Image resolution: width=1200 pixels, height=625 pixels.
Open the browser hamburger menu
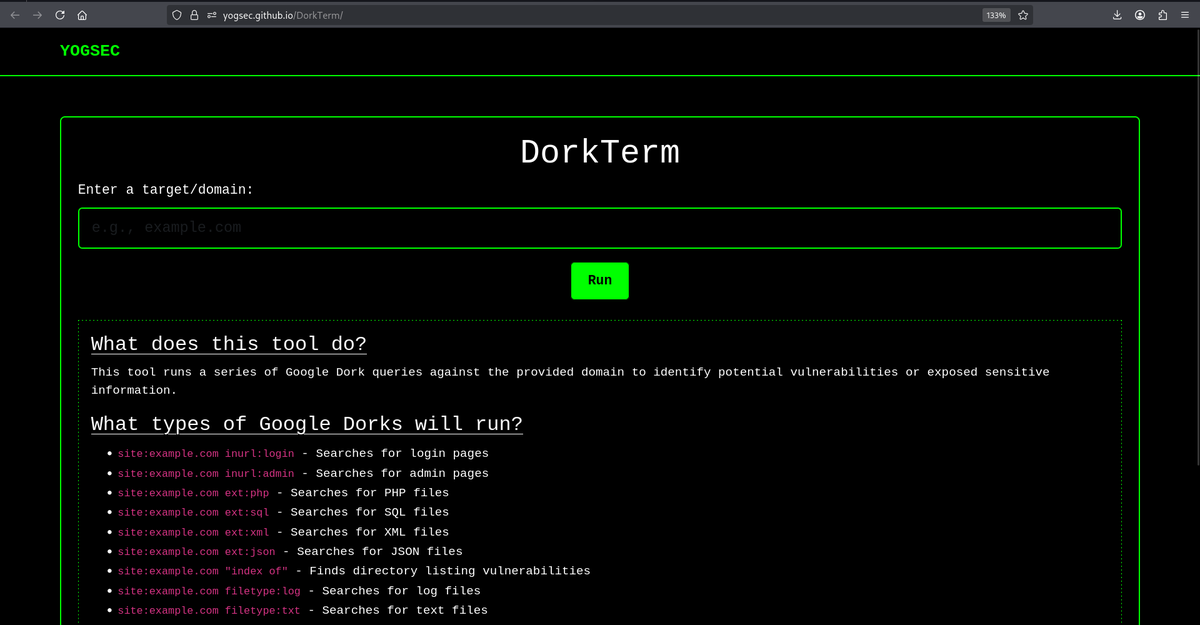click(1185, 15)
